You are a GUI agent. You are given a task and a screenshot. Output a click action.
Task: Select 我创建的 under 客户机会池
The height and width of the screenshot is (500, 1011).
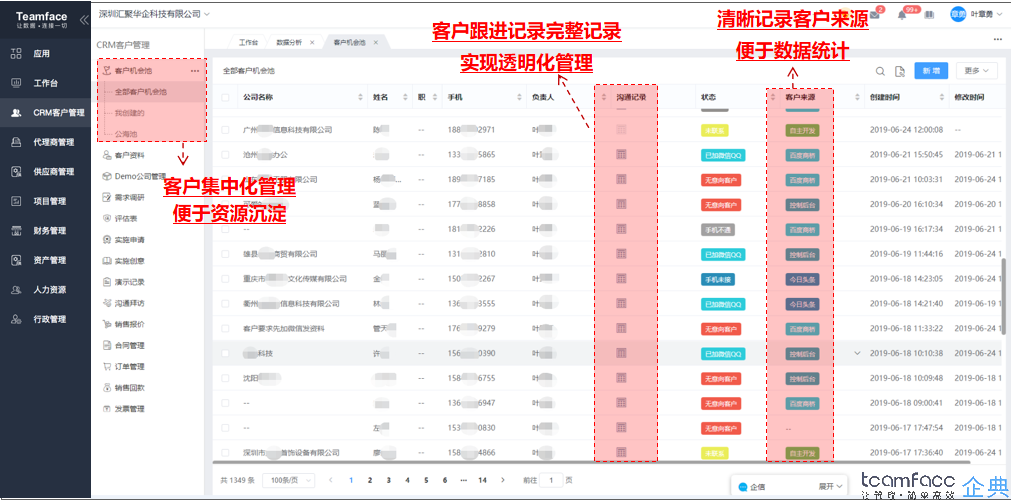click(130, 113)
